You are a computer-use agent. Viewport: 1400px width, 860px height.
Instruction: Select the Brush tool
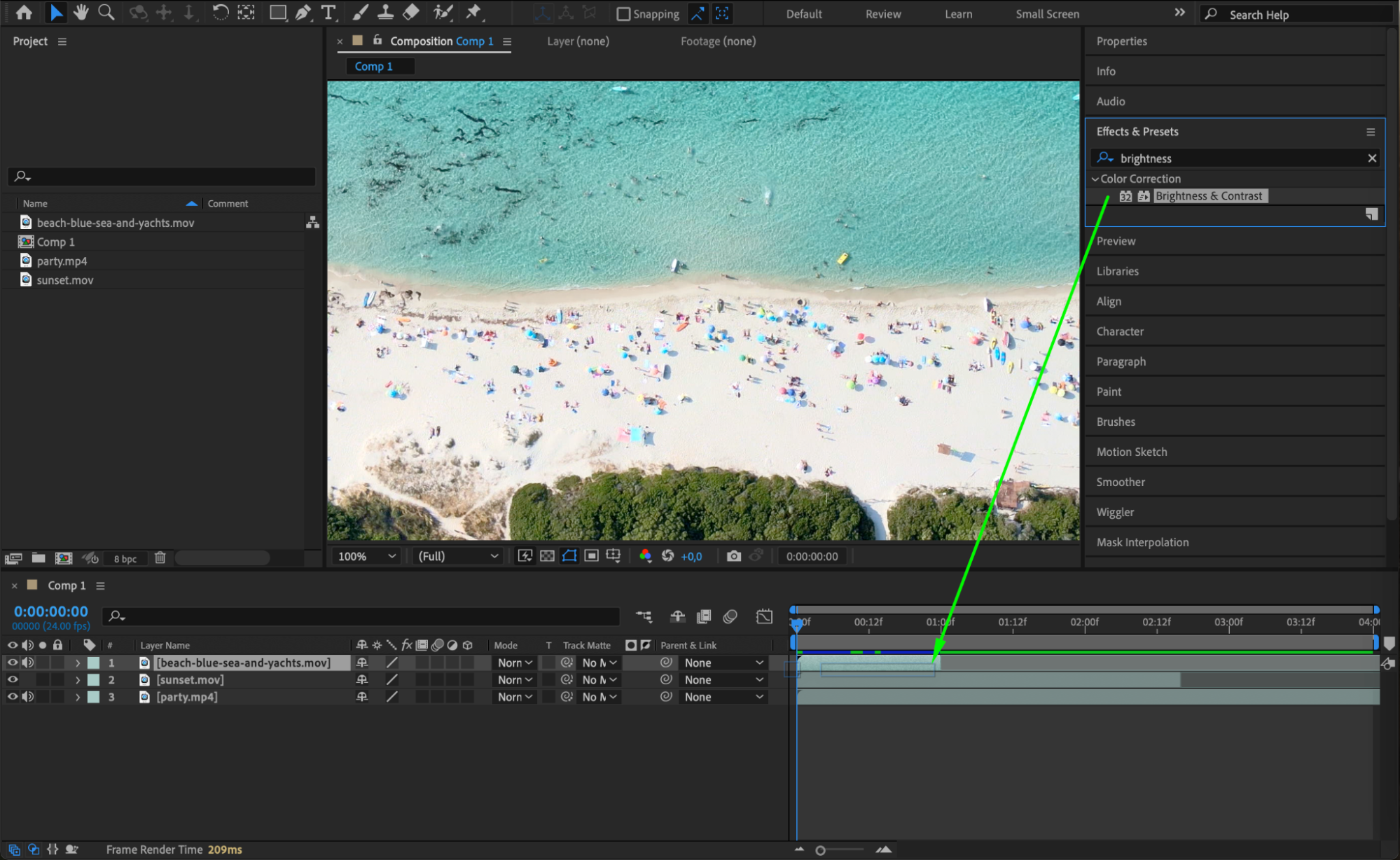tap(360, 13)
